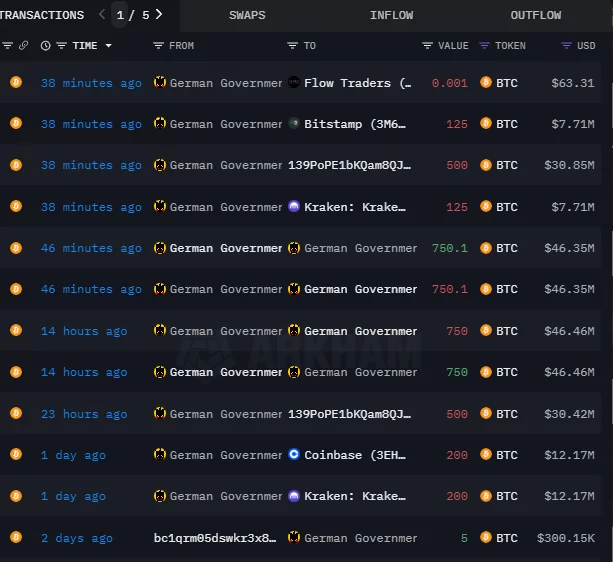The image size is (613, 562).
Task: Switch to the SWAPS tab
Action: click(247, 15)
